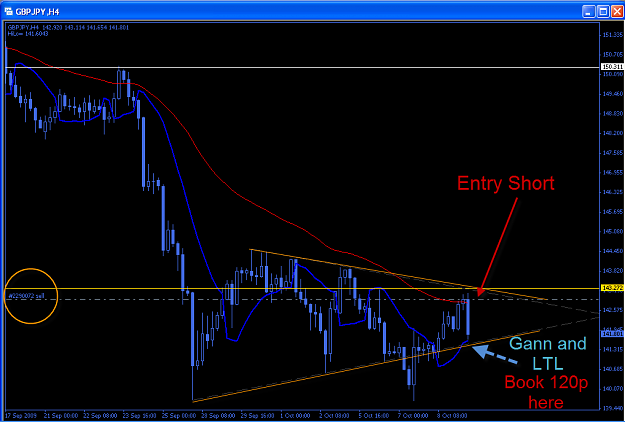Viewport: 625px width, 422px height.
Task: Click the 1 Oct 00:00 time label
Action: (x=296, y=415)
